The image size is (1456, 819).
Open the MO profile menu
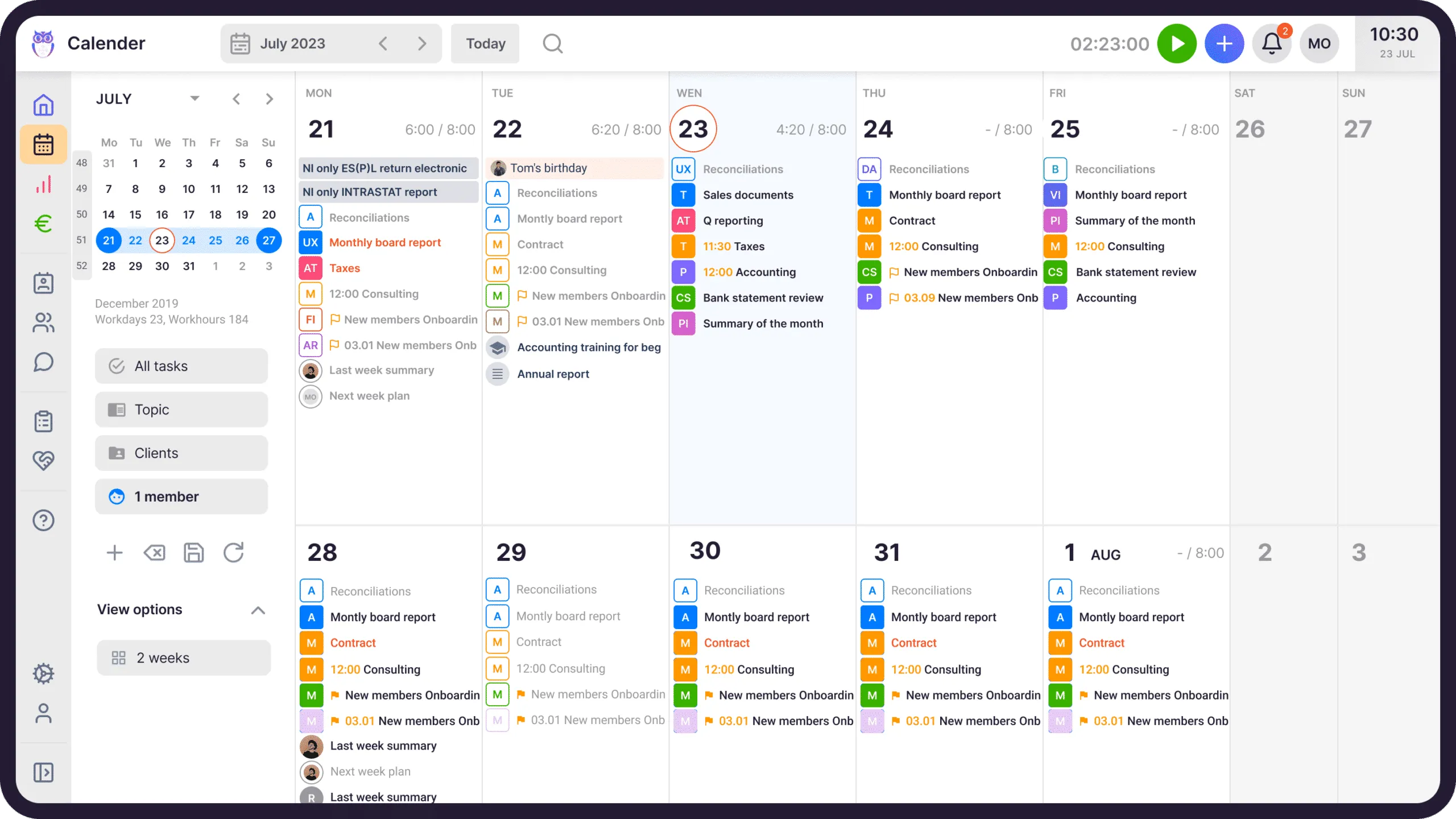tap(1319, 43)
